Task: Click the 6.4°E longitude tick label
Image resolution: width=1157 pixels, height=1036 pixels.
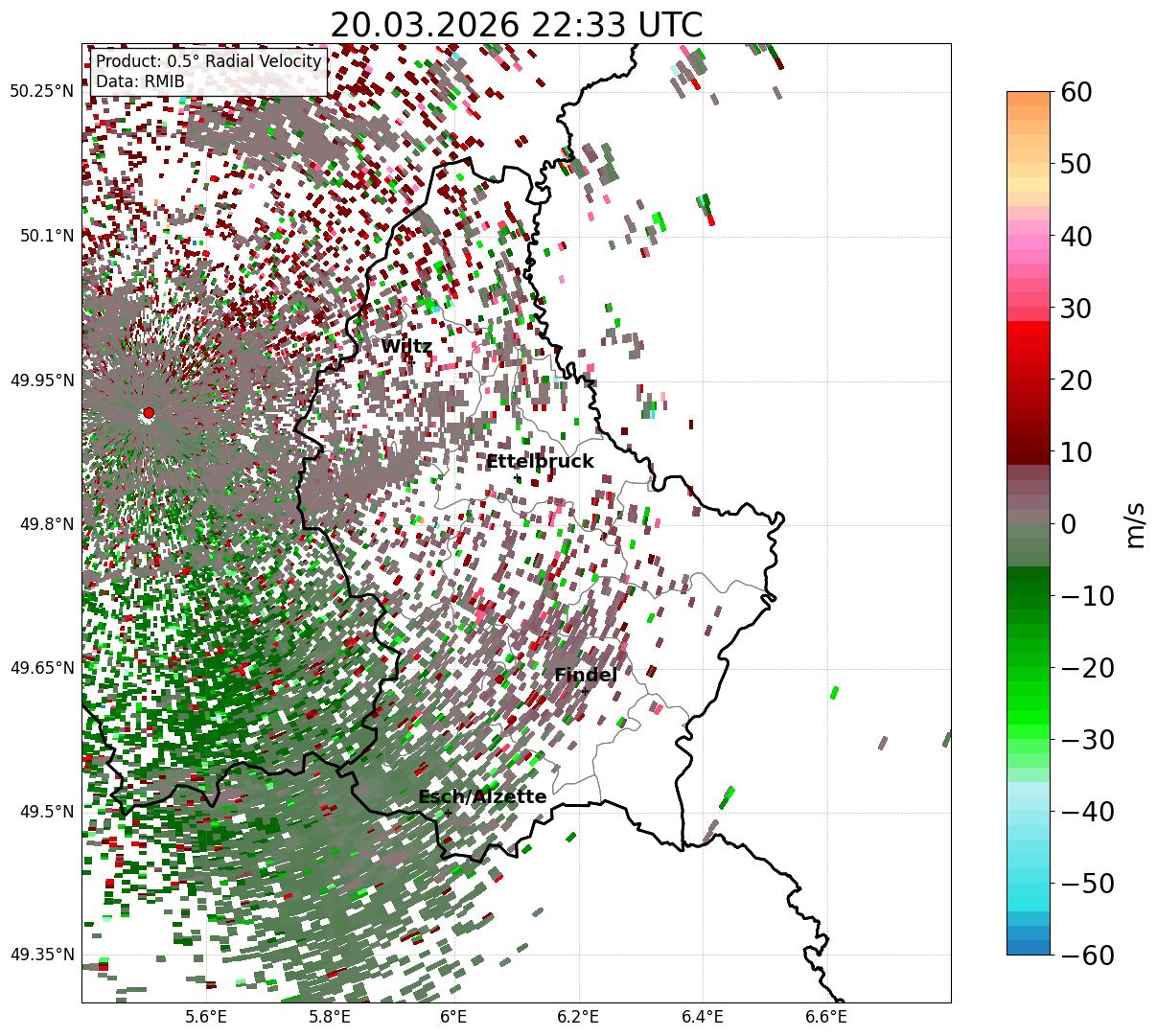Action: point(703,1016)
